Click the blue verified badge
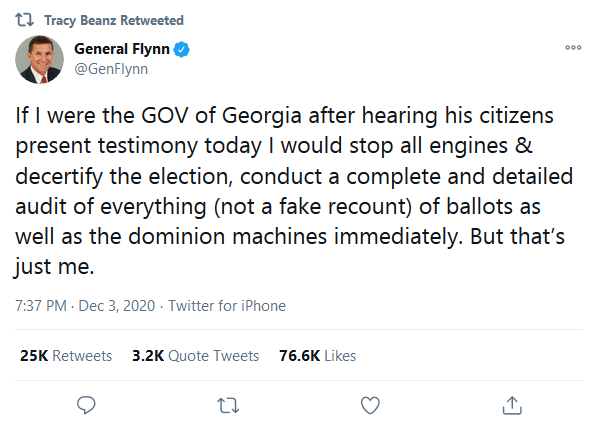Image resolution: width=598 pixels, height=429 pixels. click(x=182, y=49)
